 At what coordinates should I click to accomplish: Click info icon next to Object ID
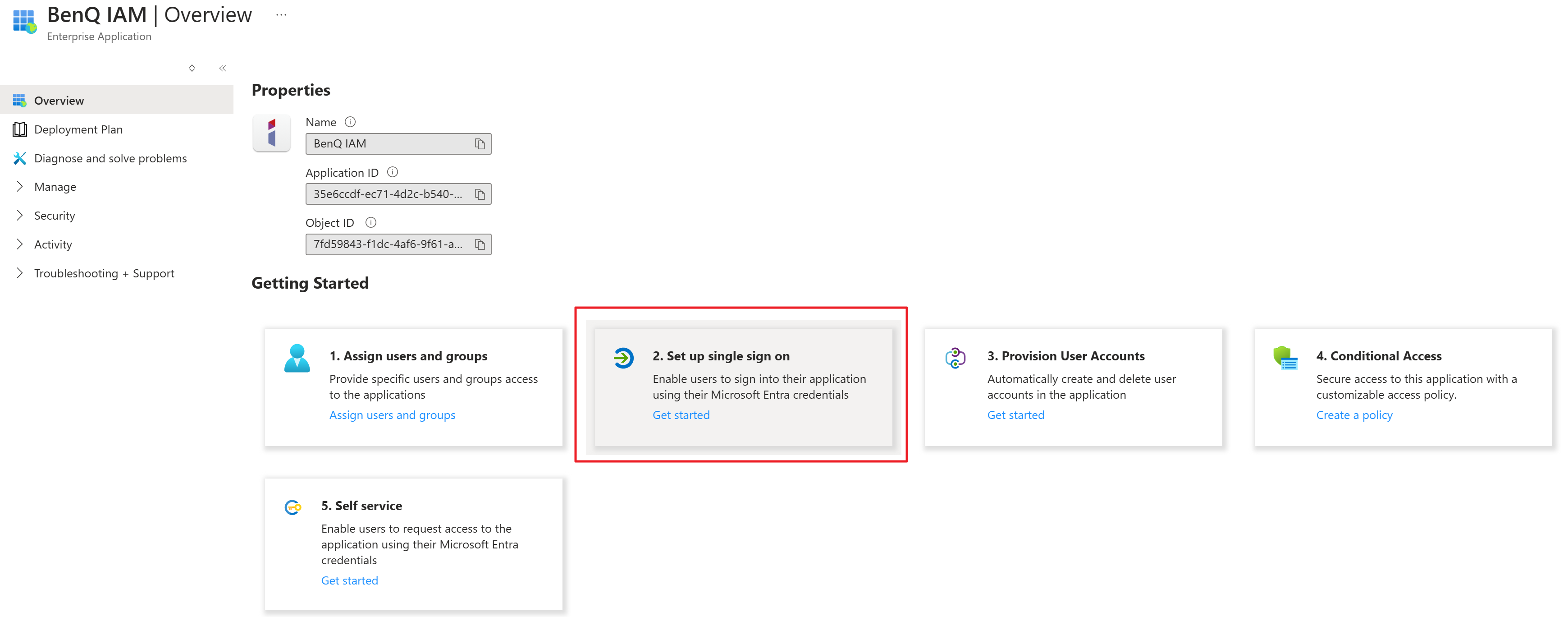pyautogui.click(x=370, y=222)
